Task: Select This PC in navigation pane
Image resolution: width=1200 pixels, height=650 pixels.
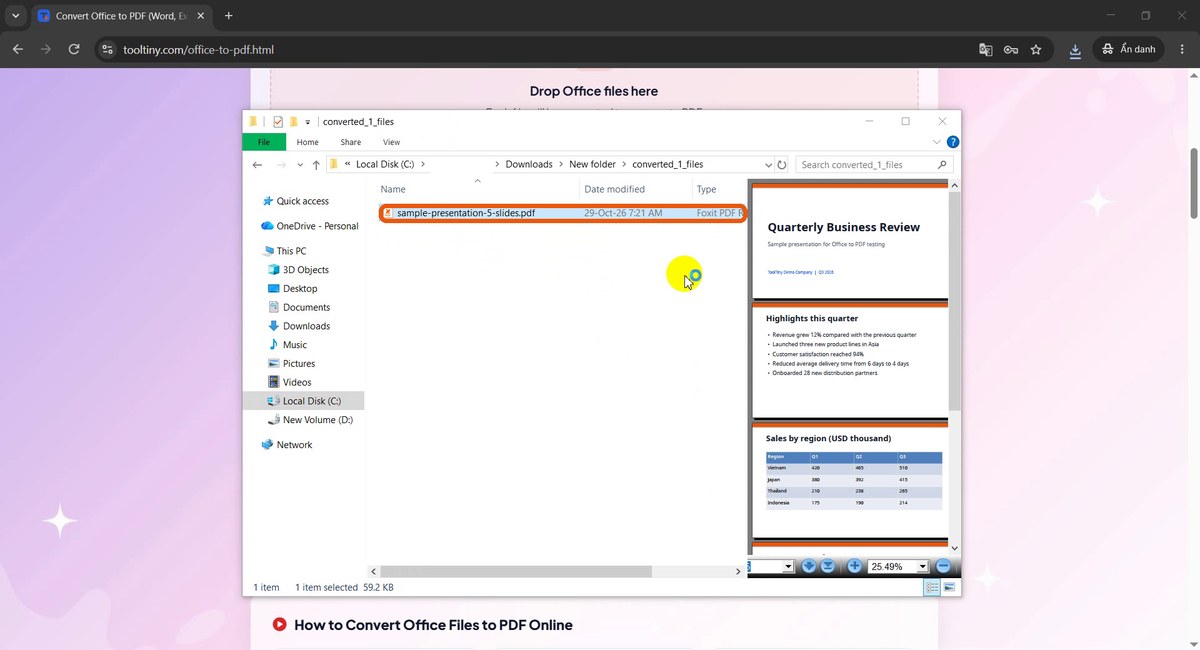Action: (x=284, y=251)
